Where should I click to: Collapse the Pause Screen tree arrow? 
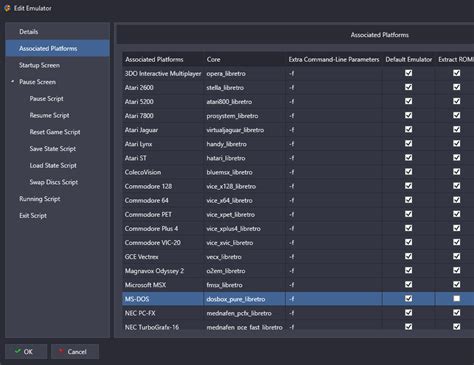pos(13,82)
